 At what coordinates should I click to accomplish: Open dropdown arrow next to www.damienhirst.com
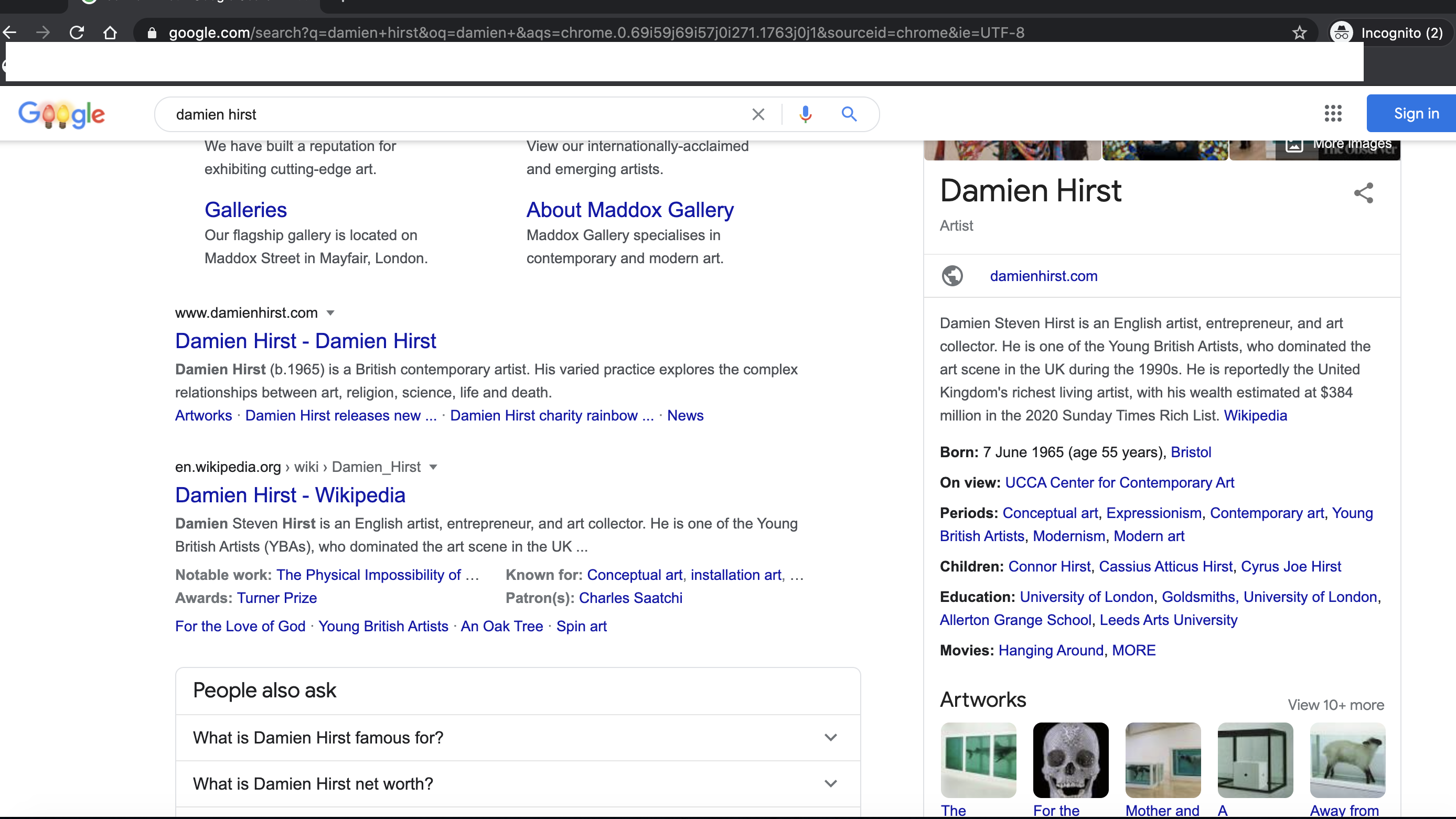pos(330,313)
